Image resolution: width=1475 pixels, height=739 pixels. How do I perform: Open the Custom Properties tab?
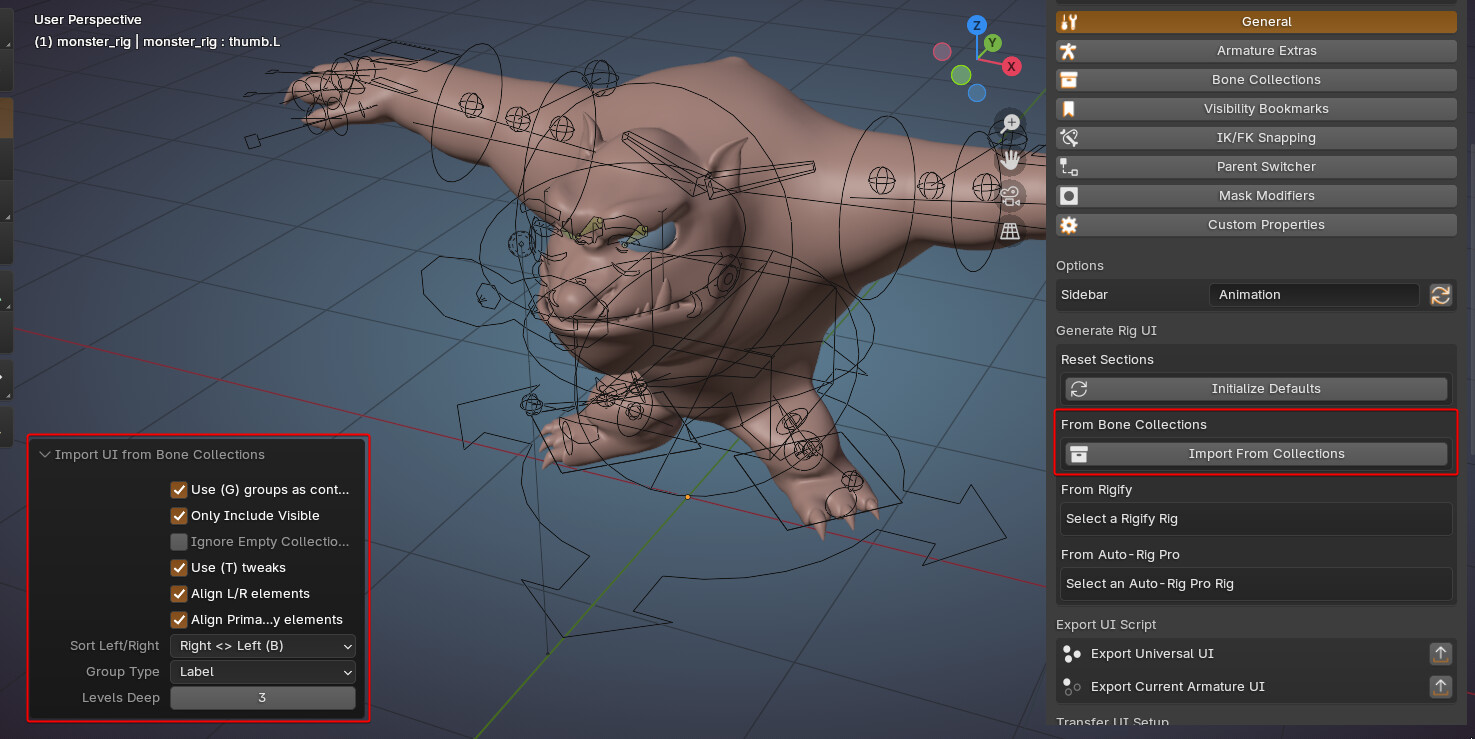tap(1257, 225)
